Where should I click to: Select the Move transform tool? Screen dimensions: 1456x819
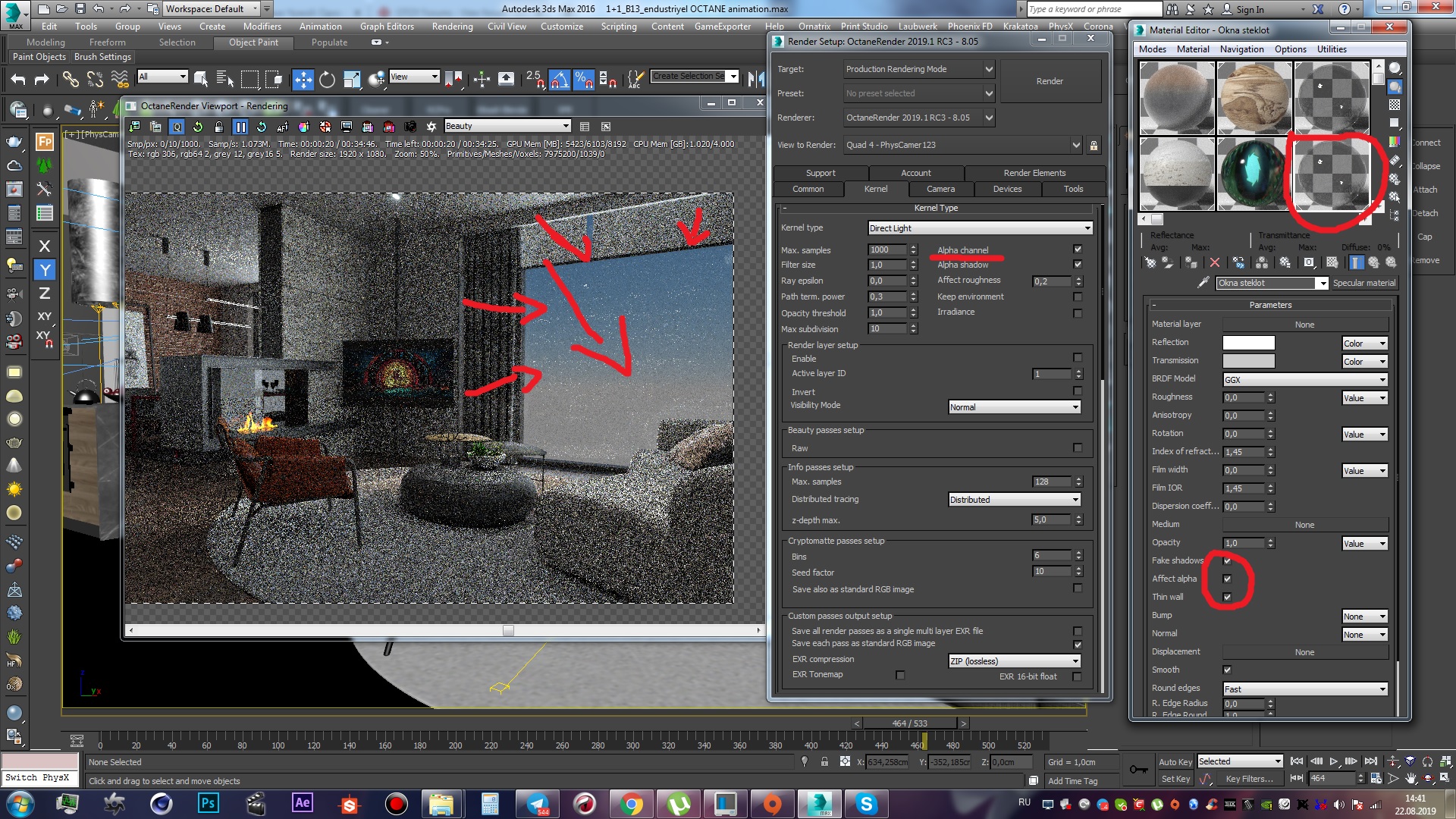click(303, 79)
